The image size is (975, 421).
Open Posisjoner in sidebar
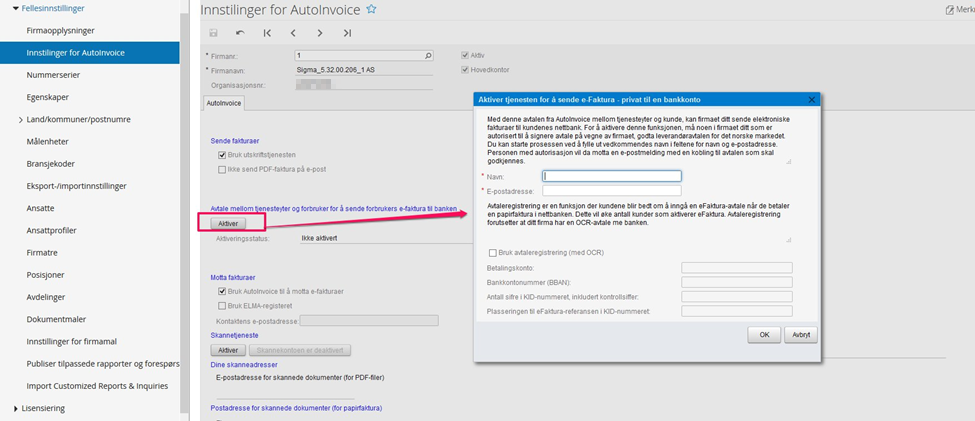pos(45,275)
